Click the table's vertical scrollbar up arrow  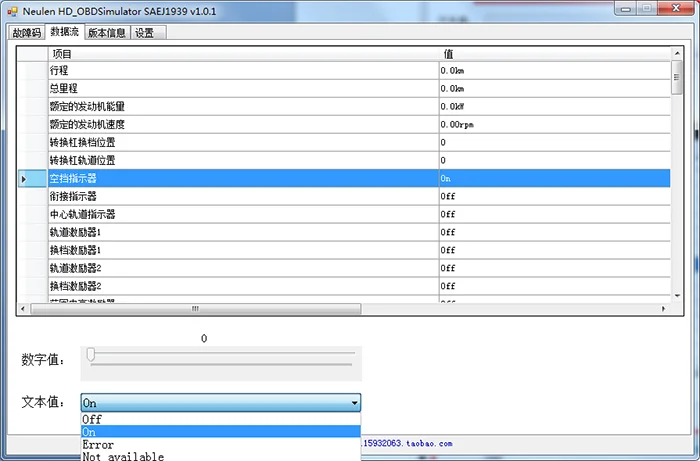pos(677,54)
